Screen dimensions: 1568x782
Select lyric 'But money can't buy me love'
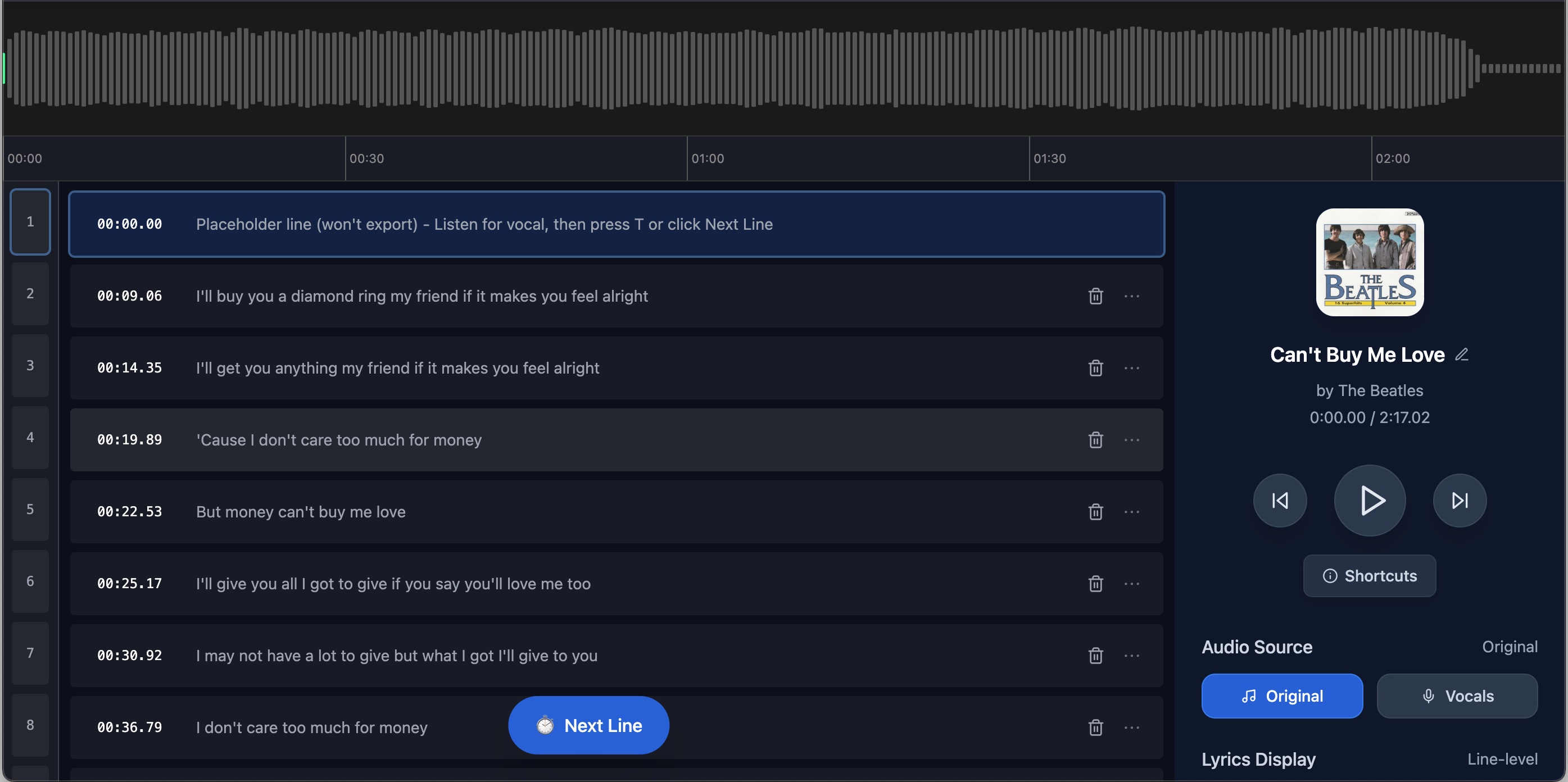(301, 511)
